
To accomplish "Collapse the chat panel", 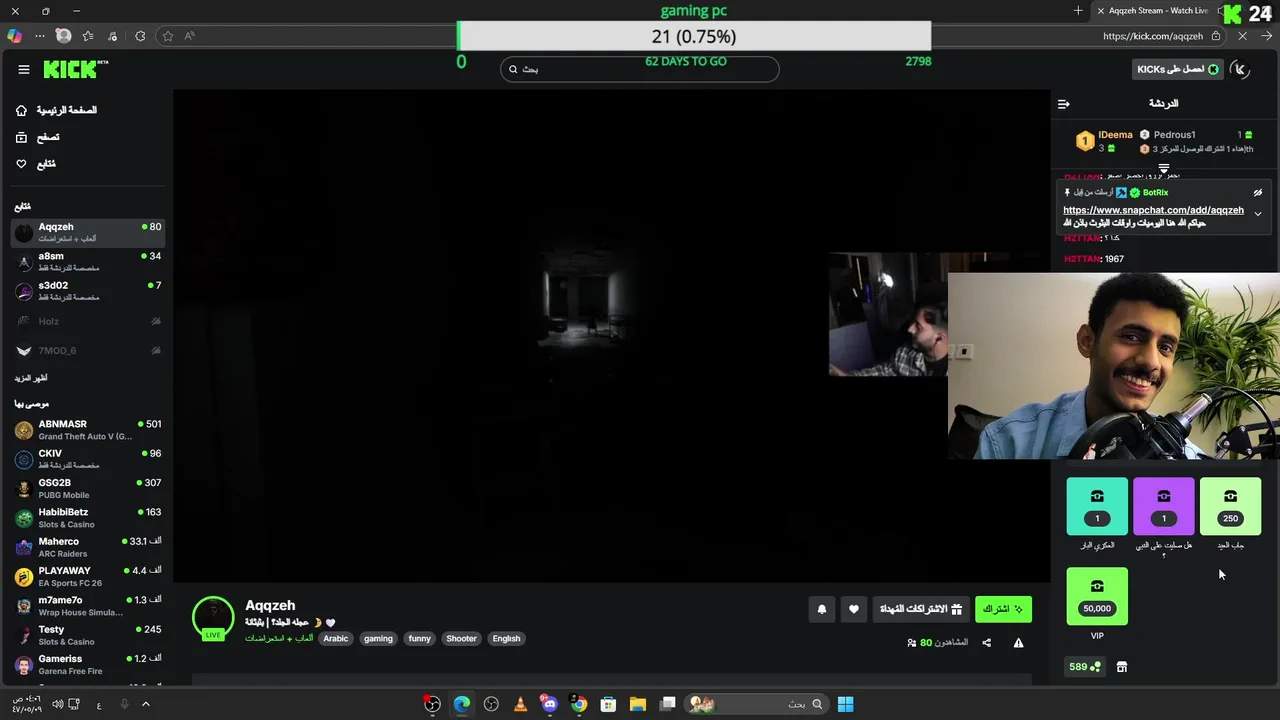I will (x=1064, y=104).
